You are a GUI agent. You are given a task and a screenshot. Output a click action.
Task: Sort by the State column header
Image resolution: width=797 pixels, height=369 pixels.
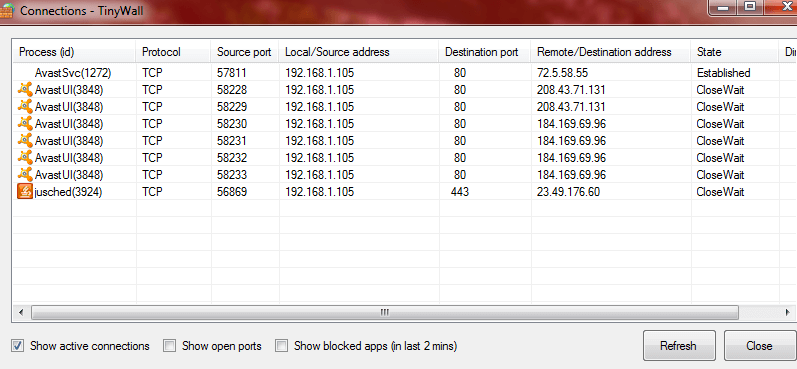coord(734,52)
